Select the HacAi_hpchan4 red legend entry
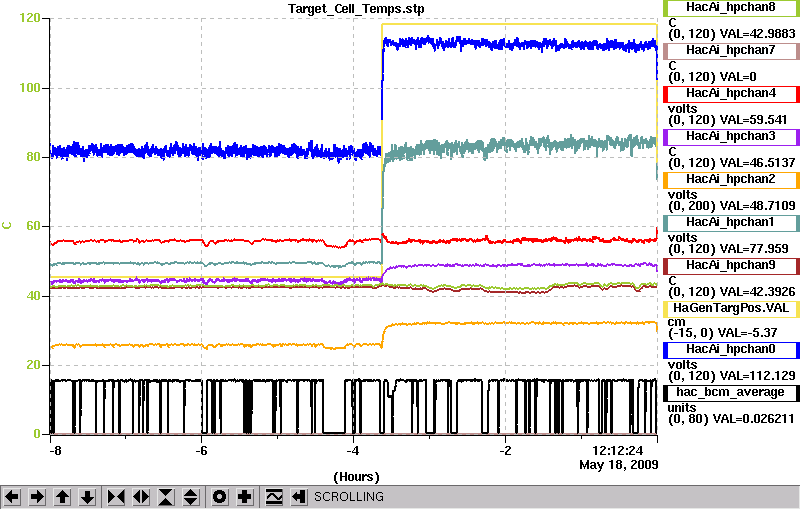Image resolution: width=800 pixels, height=509 pixels. [x=731, y=94]
